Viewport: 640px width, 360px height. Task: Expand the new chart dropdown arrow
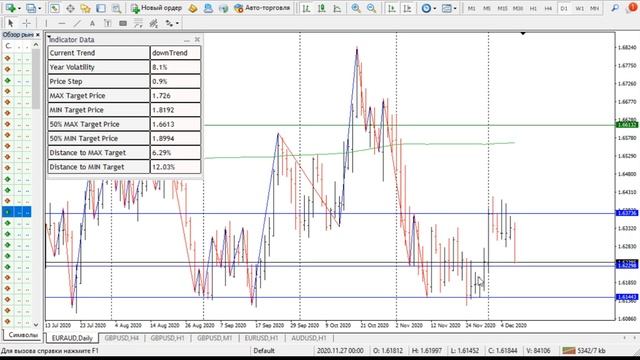(x=19, y=8)
